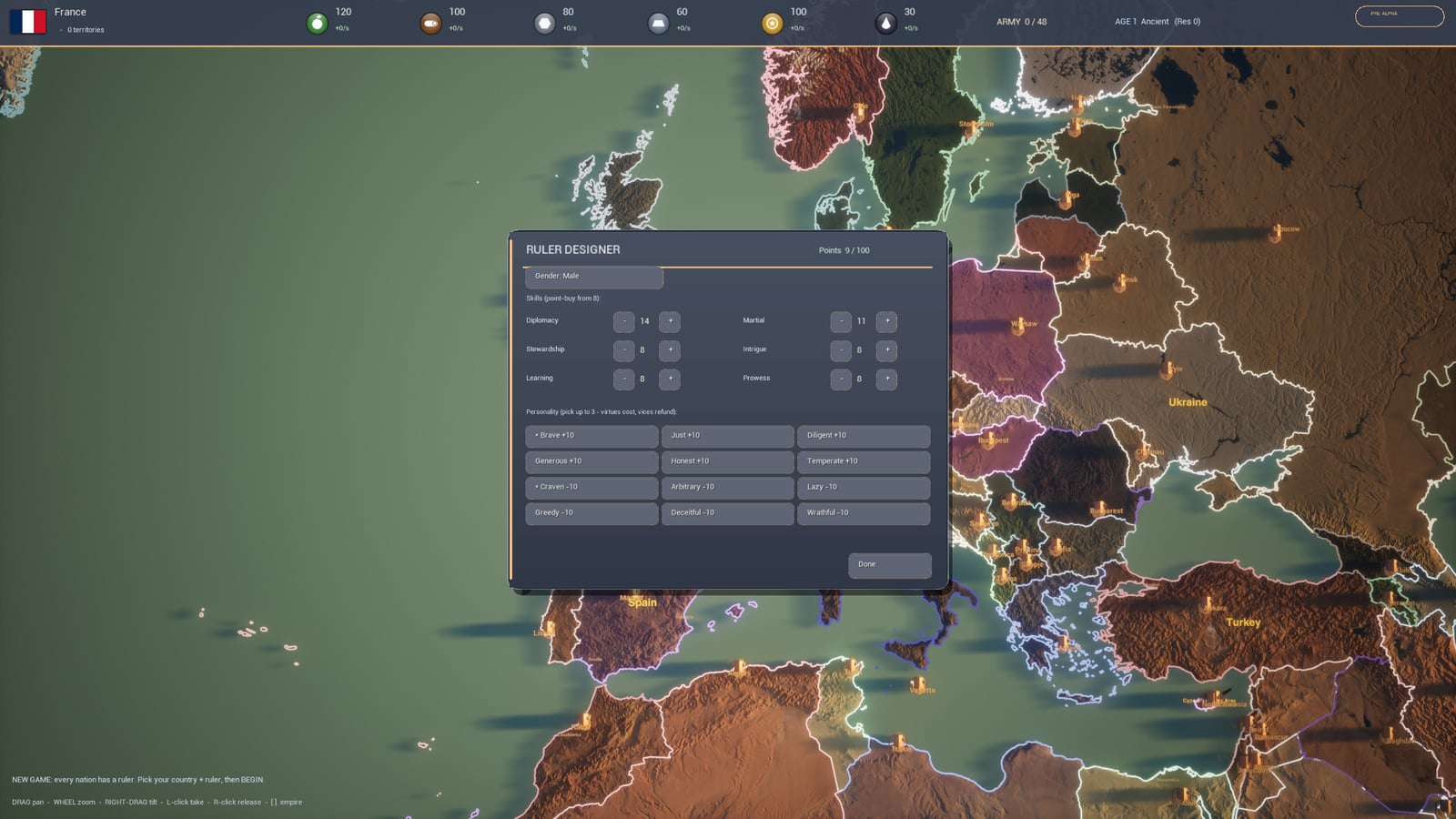Deselect the Craven -10 trait
This screenshot has height=819, width=1456.
click(x=591, y=488)
